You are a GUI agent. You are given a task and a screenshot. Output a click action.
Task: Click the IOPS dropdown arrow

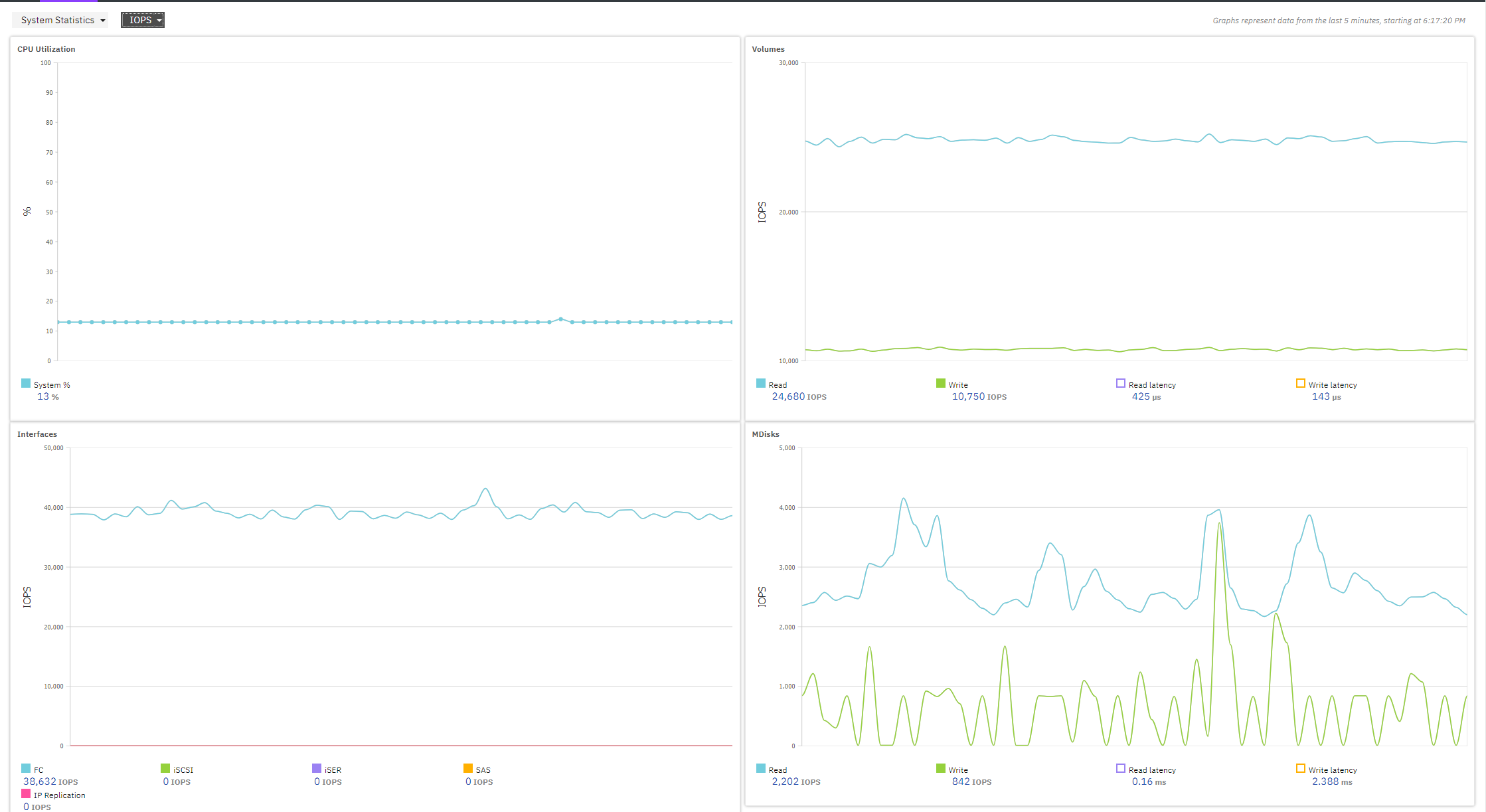point(159,21)
